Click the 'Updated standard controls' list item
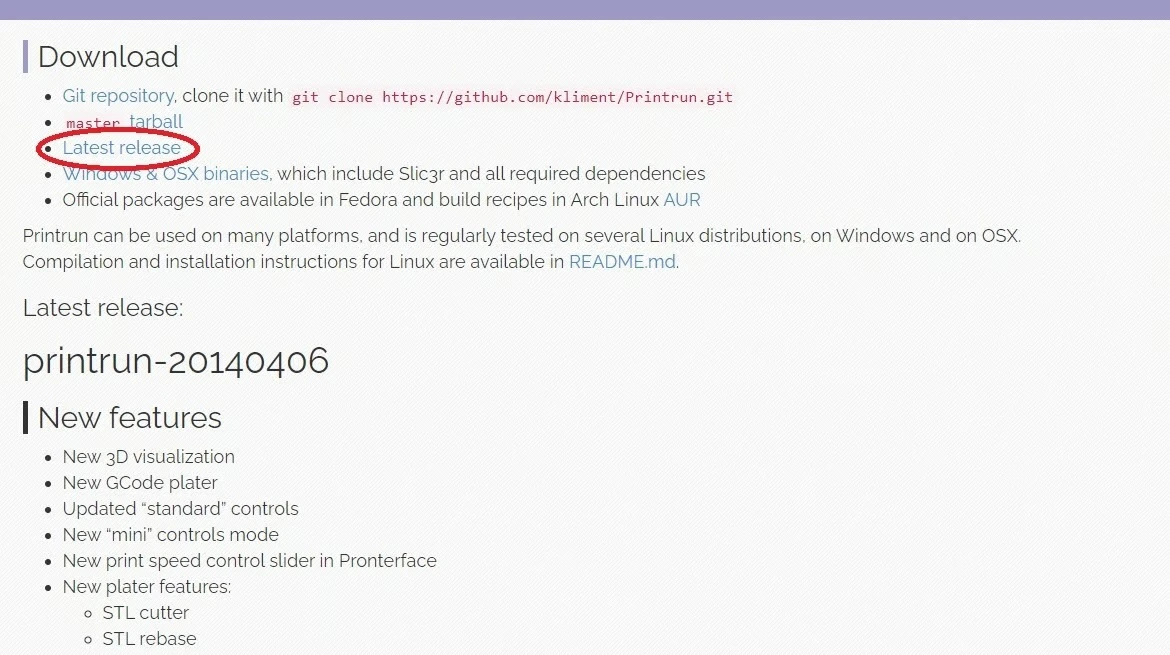The height and width of the screenshot is (655, 1170). coord(181,509)
